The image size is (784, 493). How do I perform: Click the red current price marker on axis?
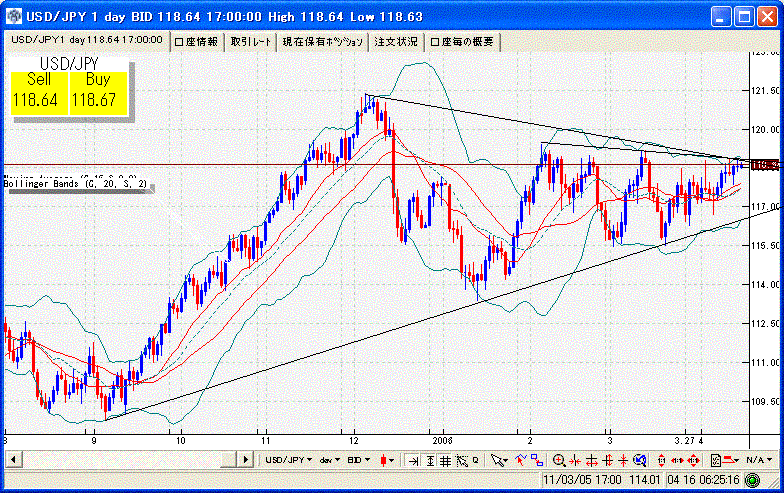pyautogui.click(x=765, y=165)
